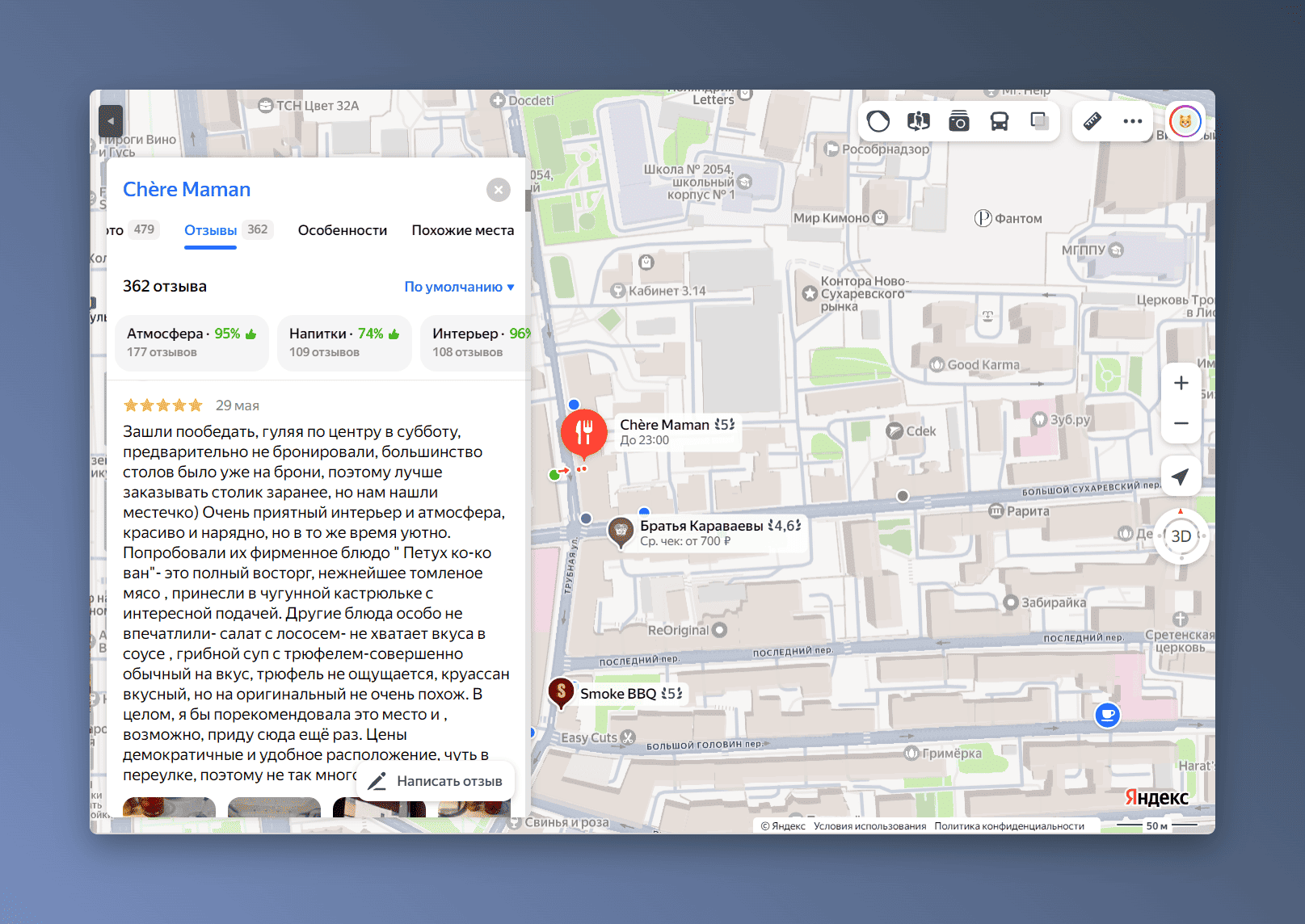Select the Рарита place marker

click(996, 511)
